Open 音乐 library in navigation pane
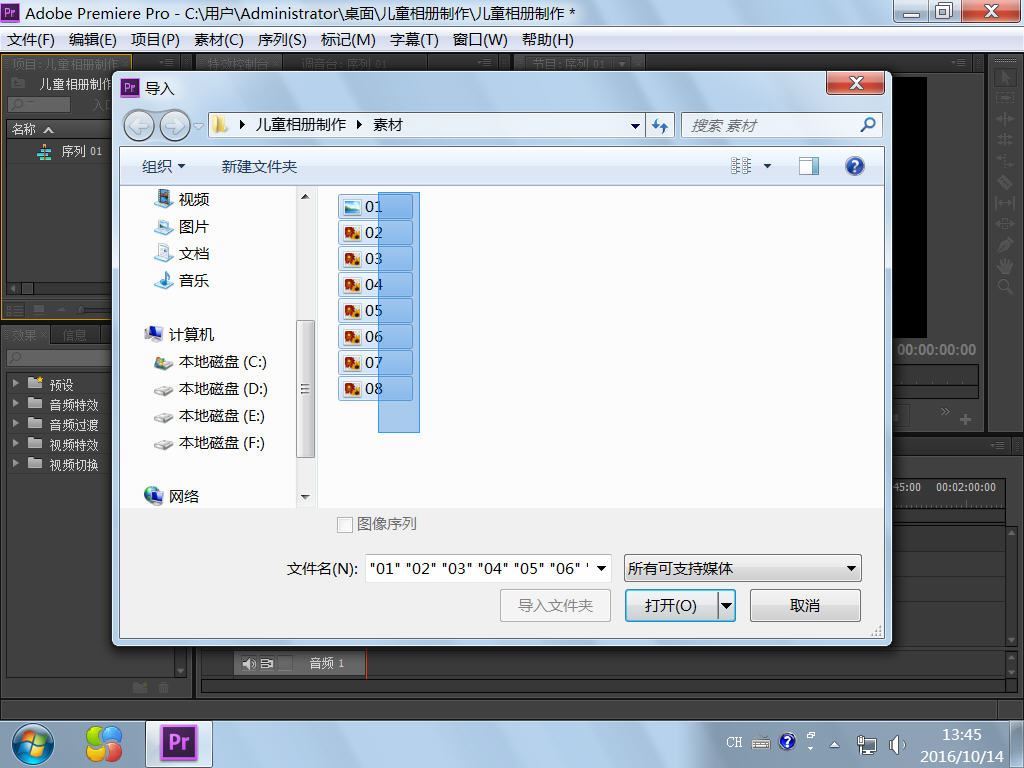The image size is (1024, 768). (x=182, y=280)
